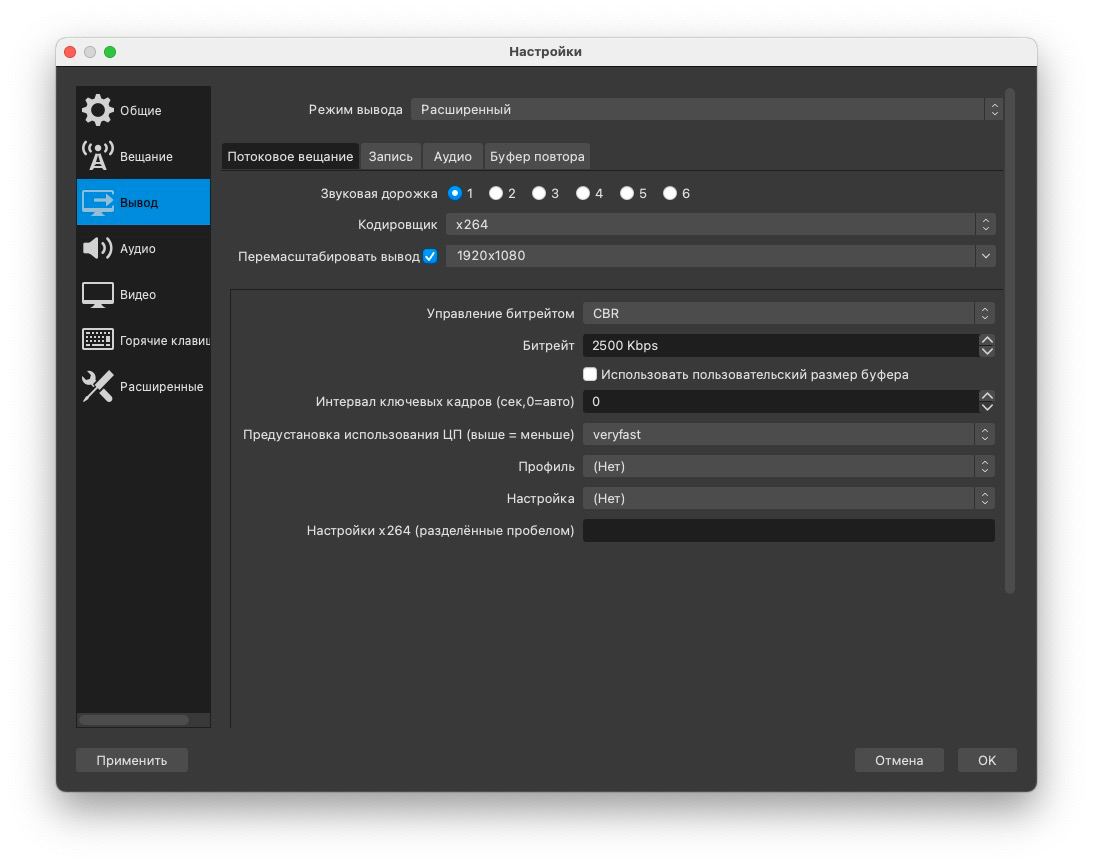Open General settings via gear icon
The height and width of the screenshot is (866, 1093).
point(98,110)
